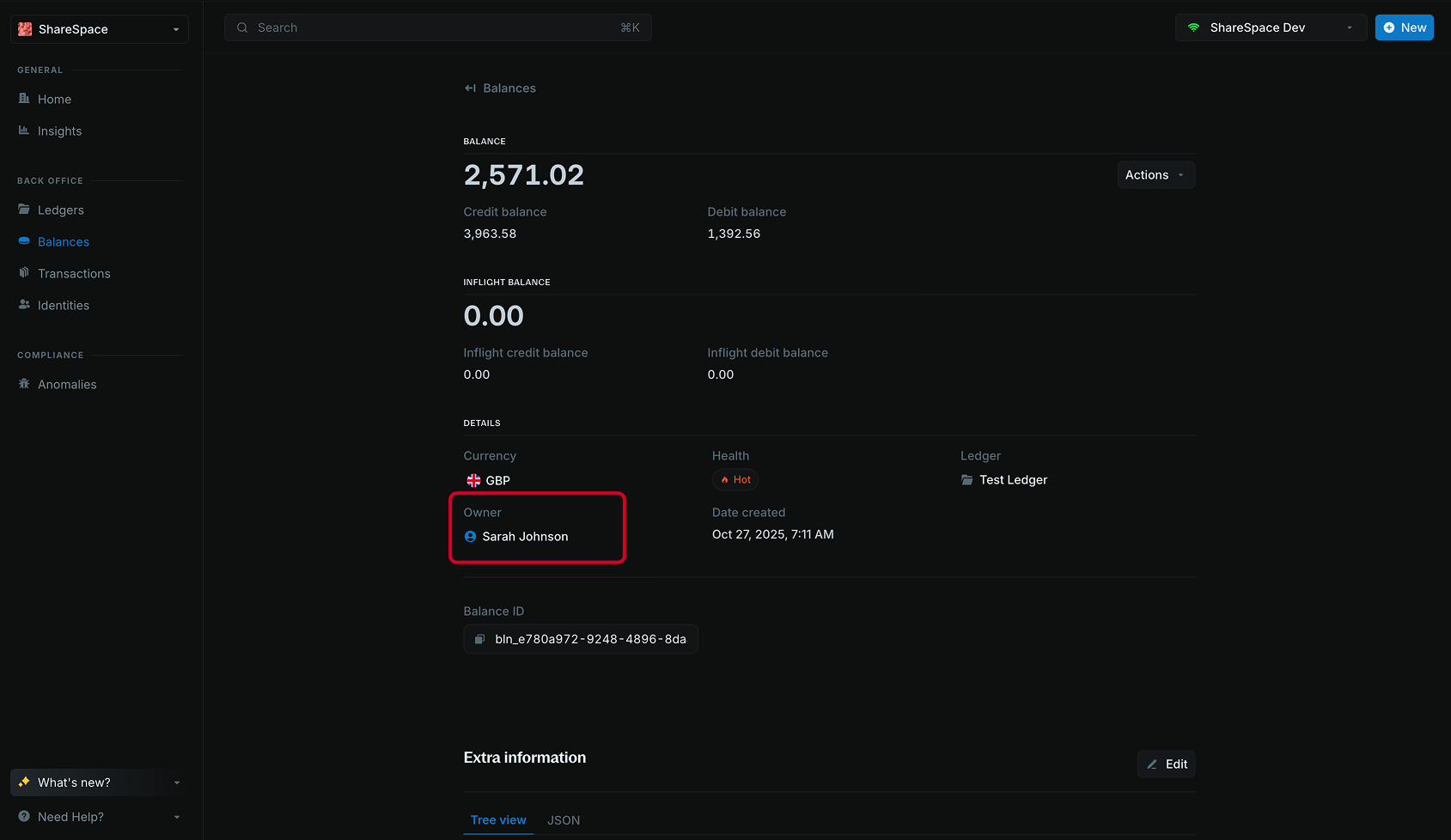Viewport: 1451px width, 840px height.
Task: Select the Home icon in the sidebar
Action: pos(25,99)
